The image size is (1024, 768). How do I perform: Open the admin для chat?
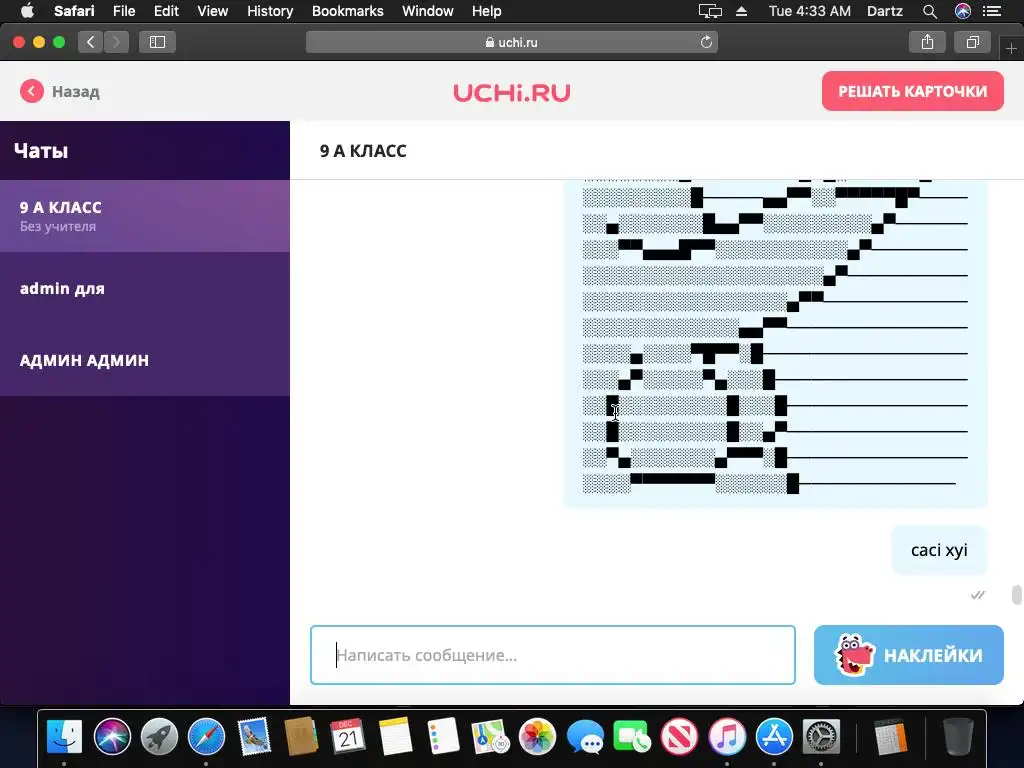(145, 288)
